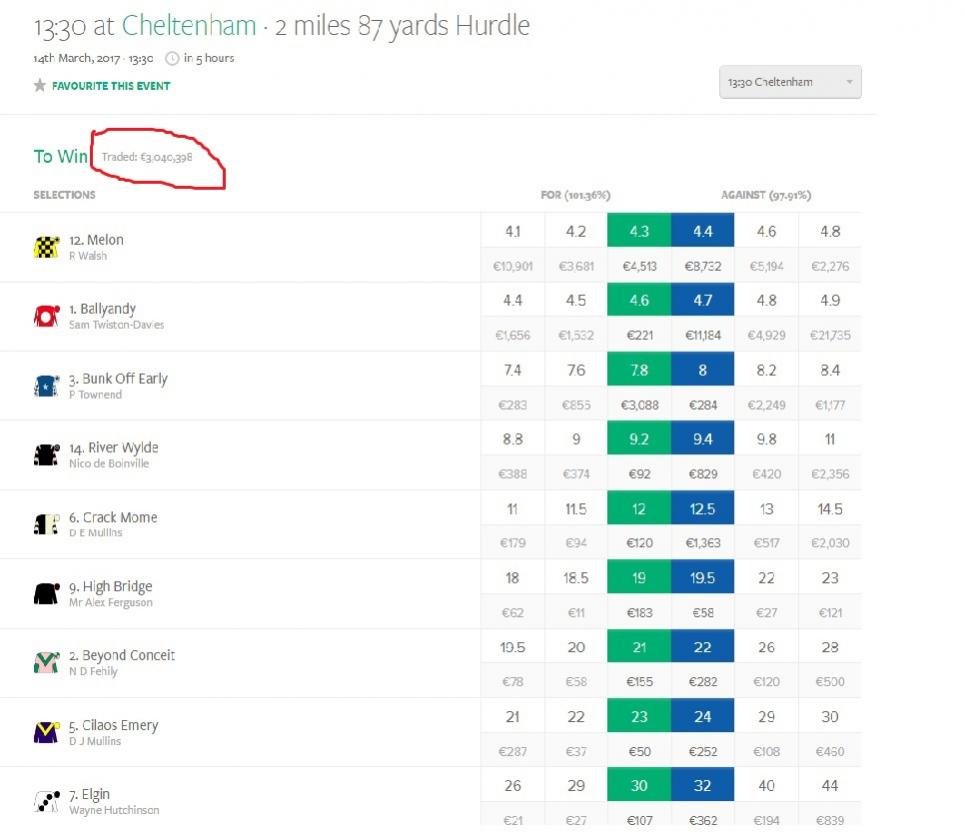Click the Cheltenham link in the title
Screen dimensions: 965x832
[189, 26]
